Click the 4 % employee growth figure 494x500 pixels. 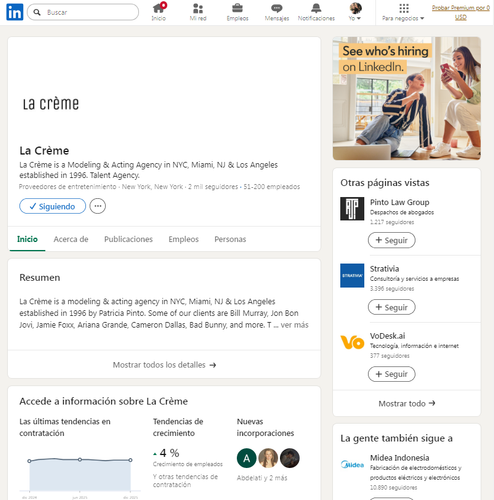click(169, 453)
